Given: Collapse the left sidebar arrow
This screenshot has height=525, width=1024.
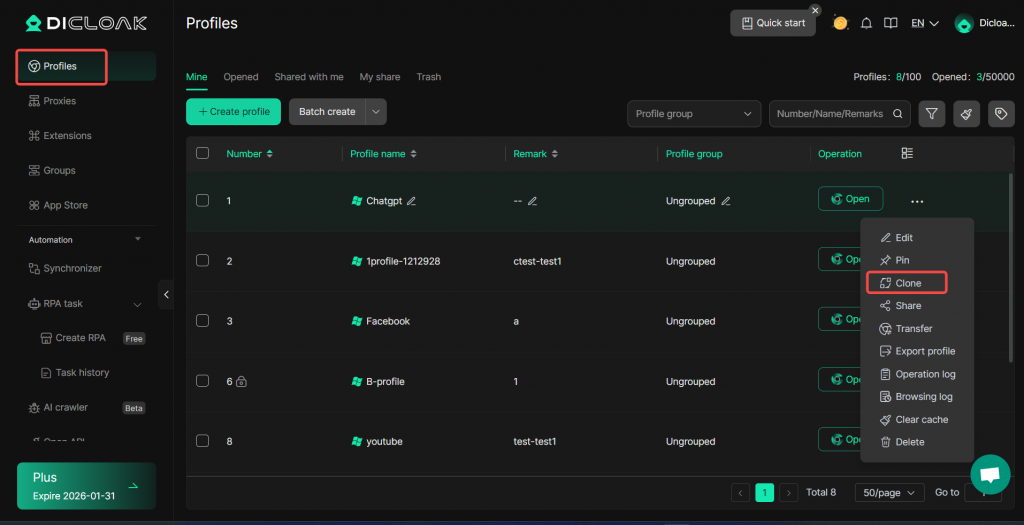Looking at the screenshot, I should (166, 294).
